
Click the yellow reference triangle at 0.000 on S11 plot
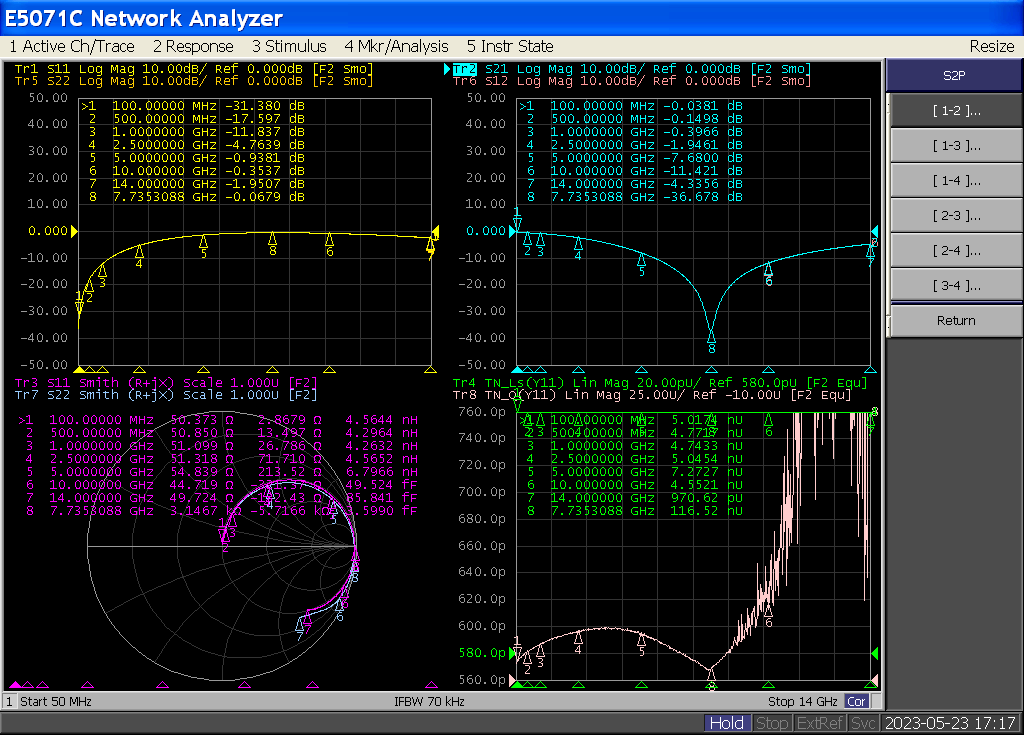point(74,231)
